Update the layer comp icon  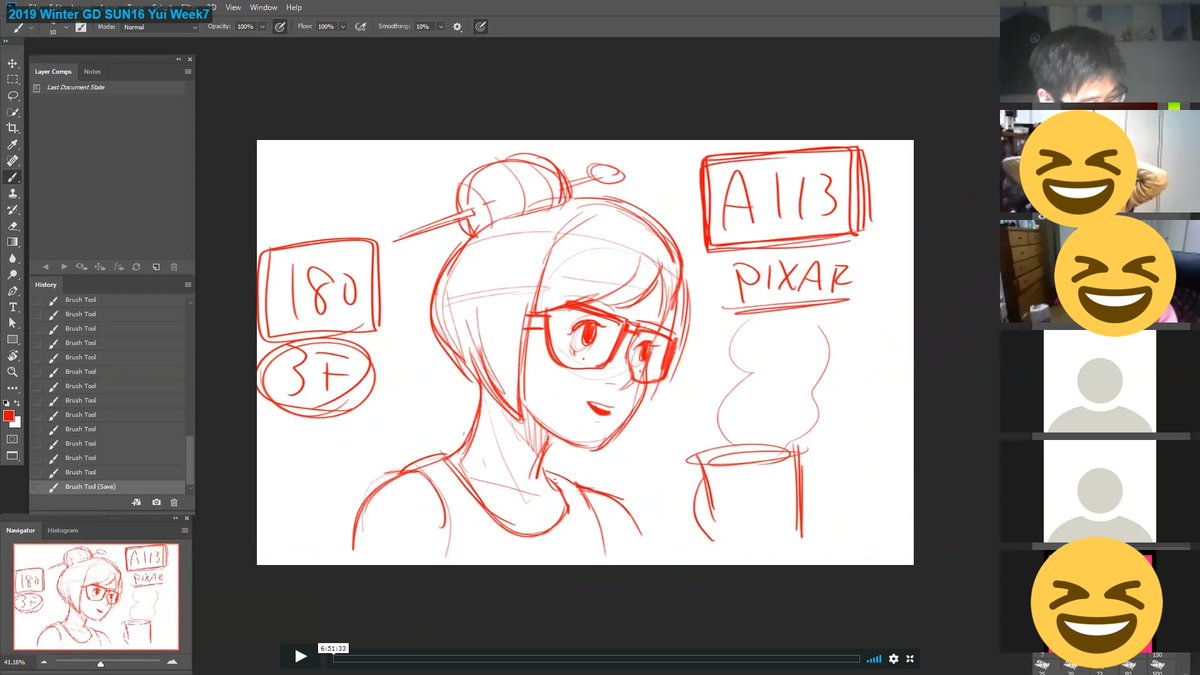(136, 267)
